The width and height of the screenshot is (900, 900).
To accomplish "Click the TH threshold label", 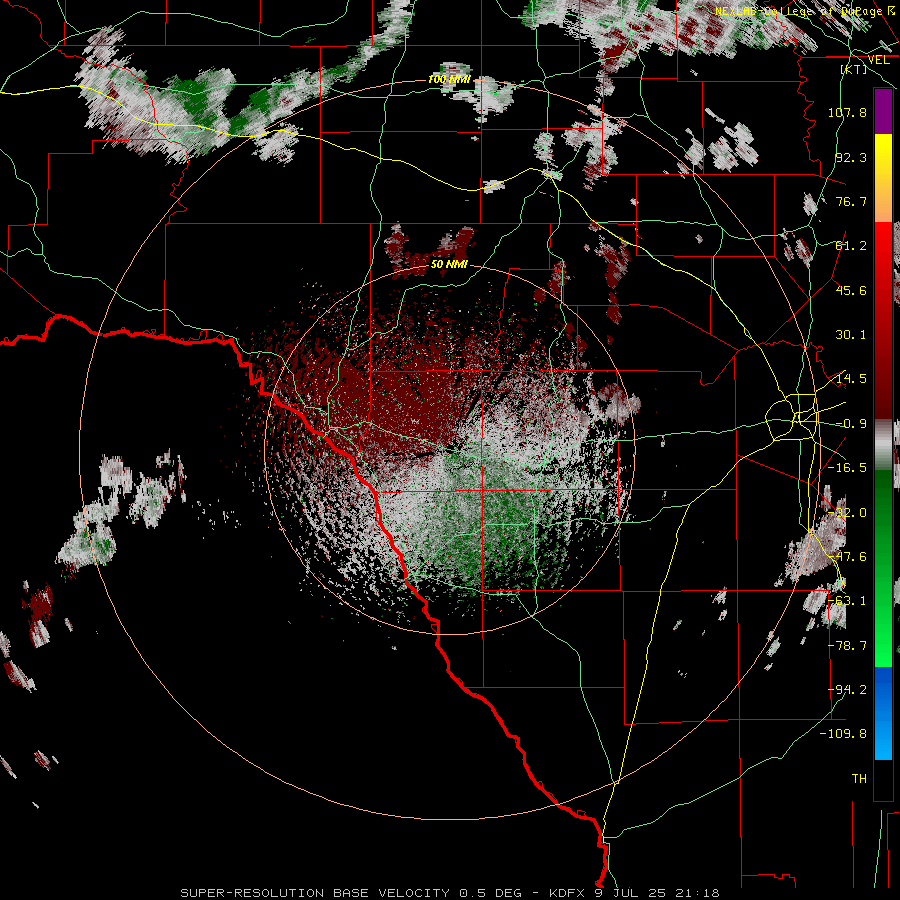I will coord(859,779).
